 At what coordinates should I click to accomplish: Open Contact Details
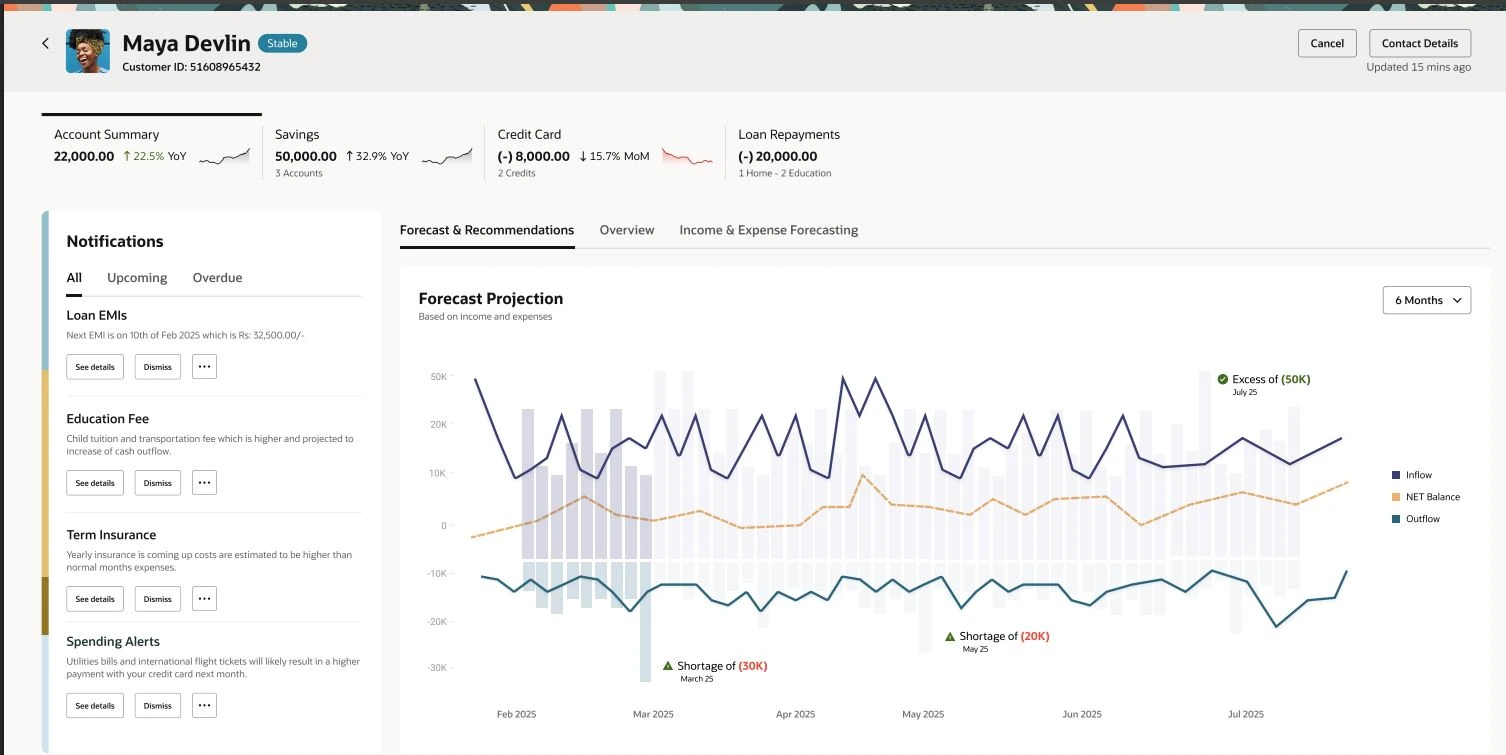1420,43
